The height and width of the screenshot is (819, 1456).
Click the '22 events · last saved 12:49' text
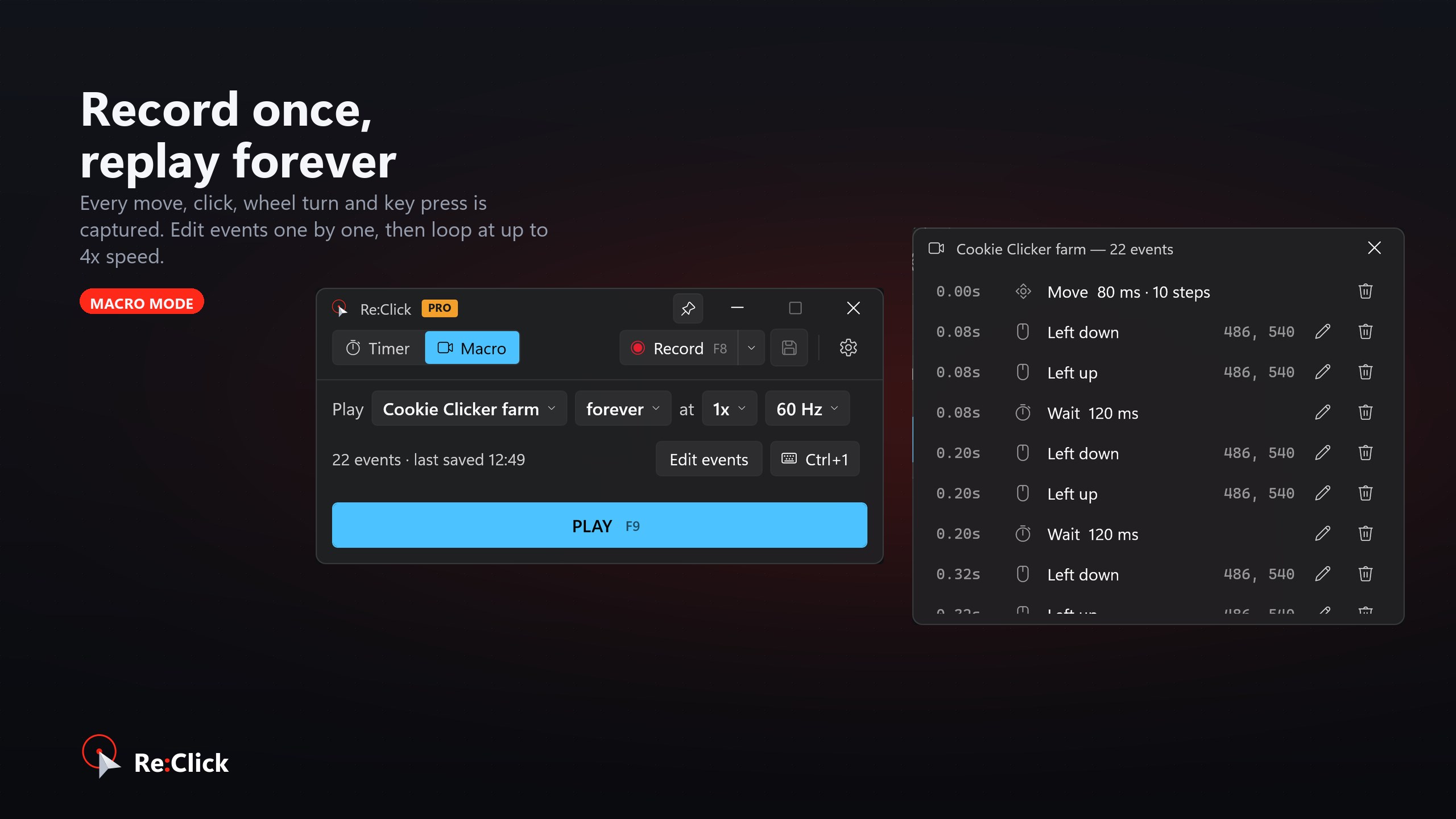pos(428,460)
